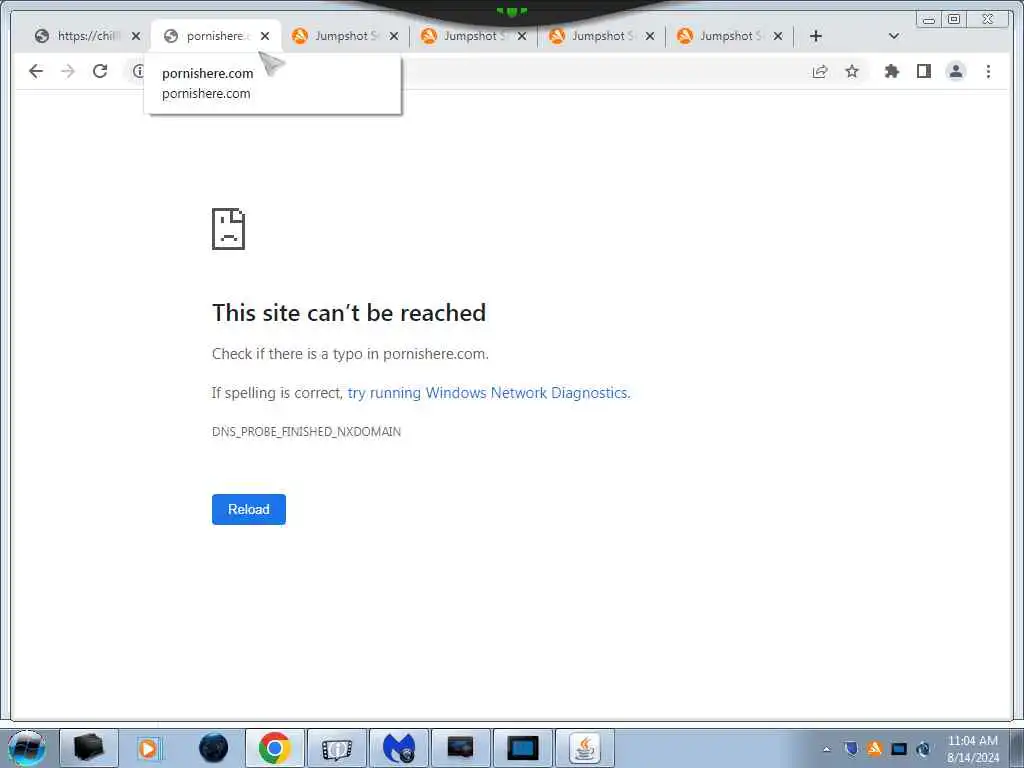Share this page using share icon
Screen dimensions: 1024x768
pos(820,71)
